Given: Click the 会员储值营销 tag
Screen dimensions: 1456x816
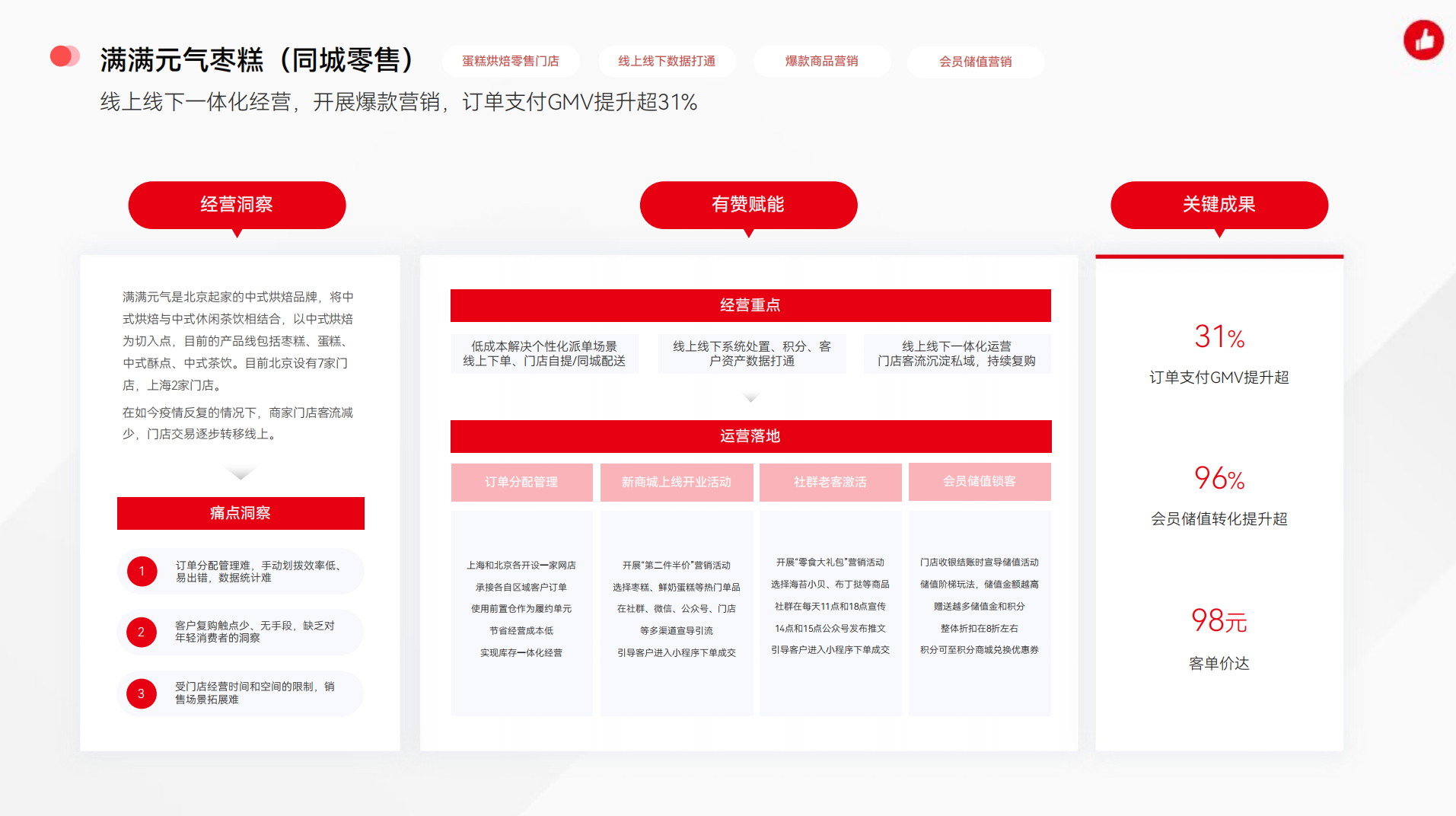Looking at the screenshot, I should pos(976,62).
